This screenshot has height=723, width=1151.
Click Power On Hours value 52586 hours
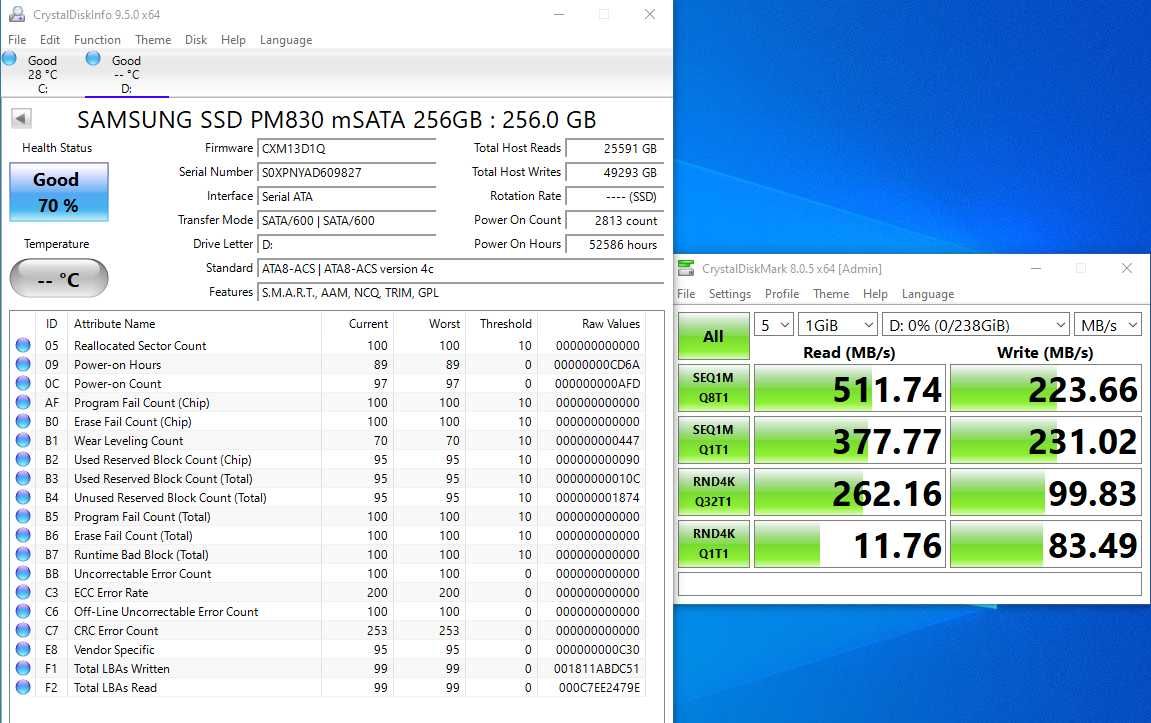615,244
